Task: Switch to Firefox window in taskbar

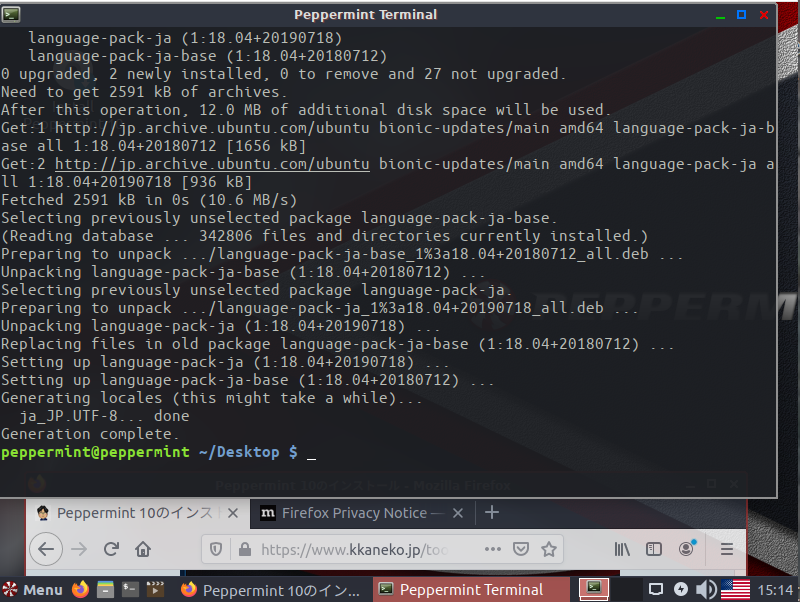Action: [272, 590]
